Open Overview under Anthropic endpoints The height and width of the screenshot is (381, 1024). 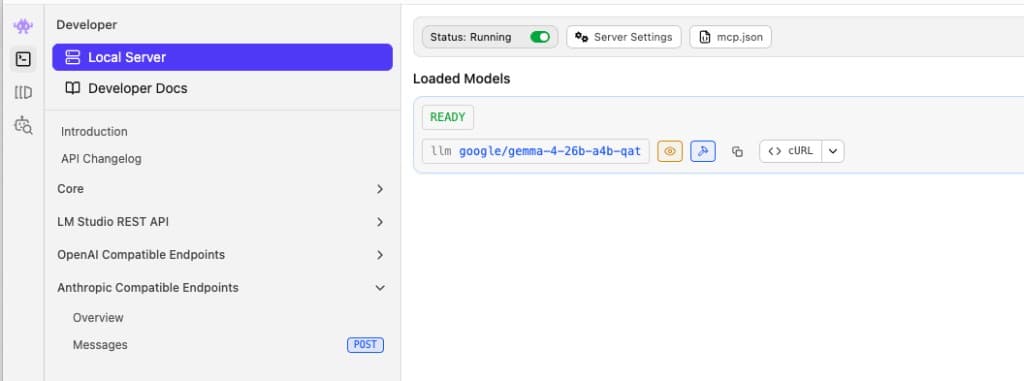click(x=98, y=318)
